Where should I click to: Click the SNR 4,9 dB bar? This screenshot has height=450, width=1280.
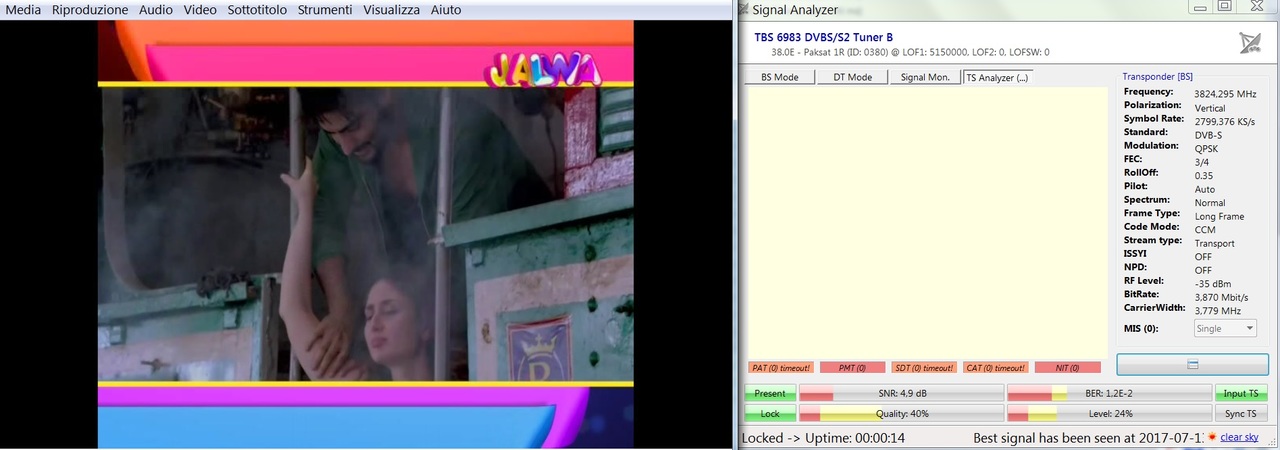coord(901,393)
